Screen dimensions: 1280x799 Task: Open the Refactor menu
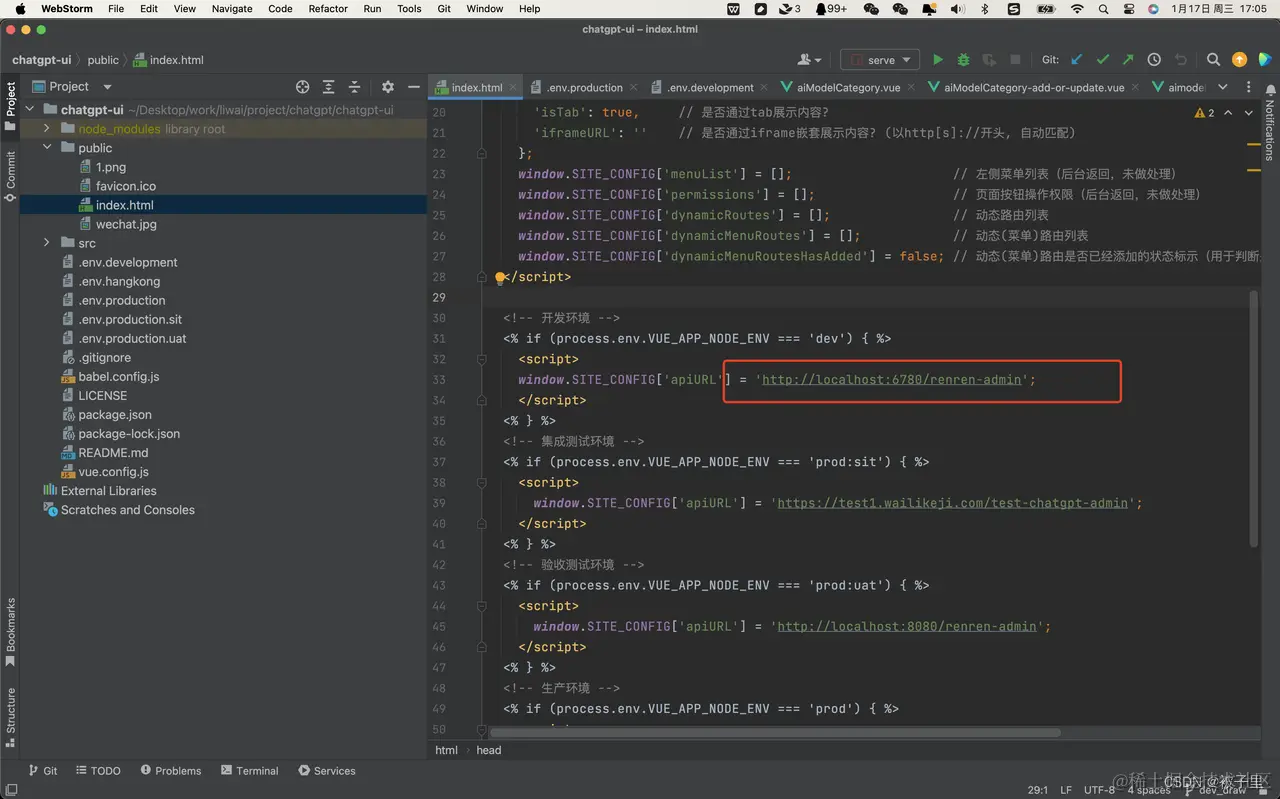pyautogui.click(x=328, y=8)
